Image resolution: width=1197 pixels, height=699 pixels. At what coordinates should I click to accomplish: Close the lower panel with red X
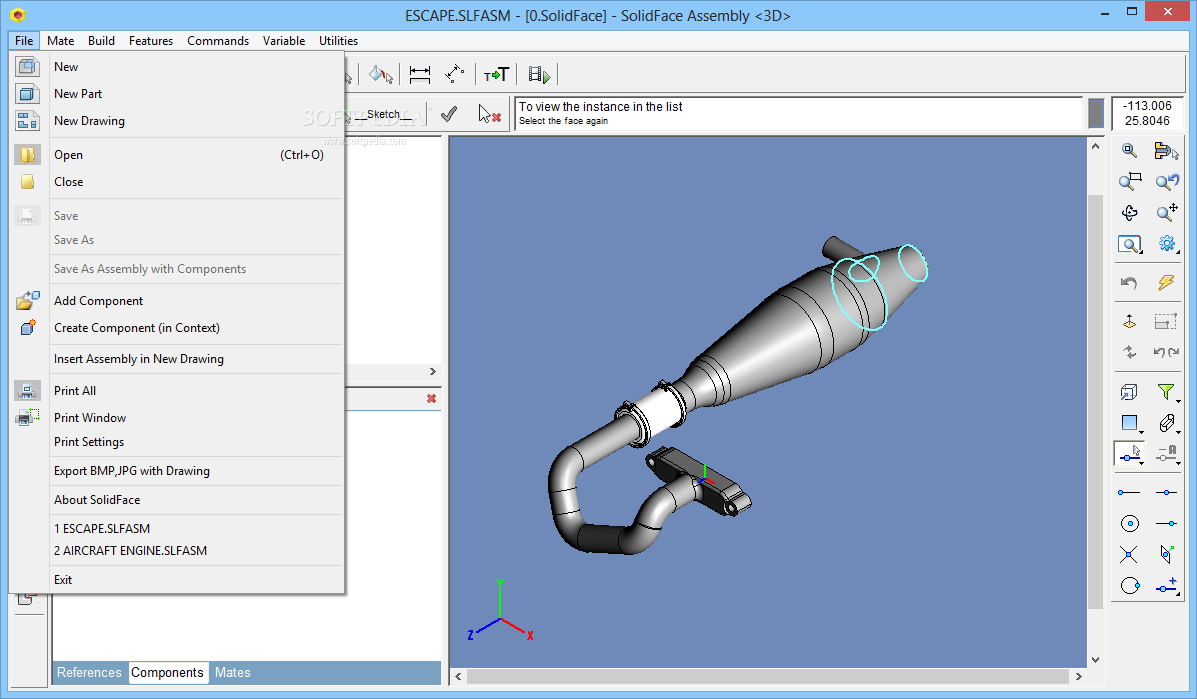[431, 398]
